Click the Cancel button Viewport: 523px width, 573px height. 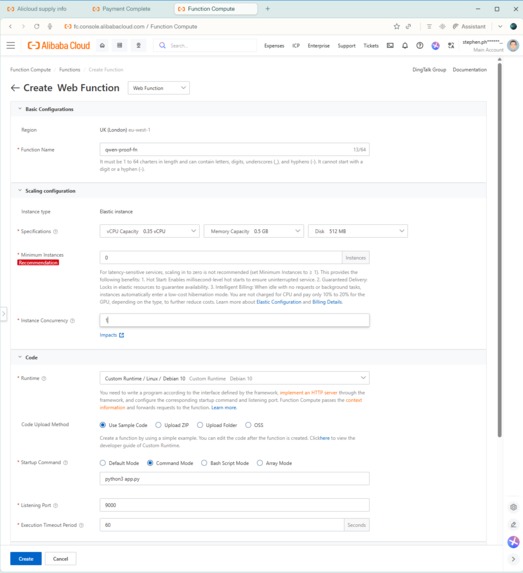coord(61,559)
